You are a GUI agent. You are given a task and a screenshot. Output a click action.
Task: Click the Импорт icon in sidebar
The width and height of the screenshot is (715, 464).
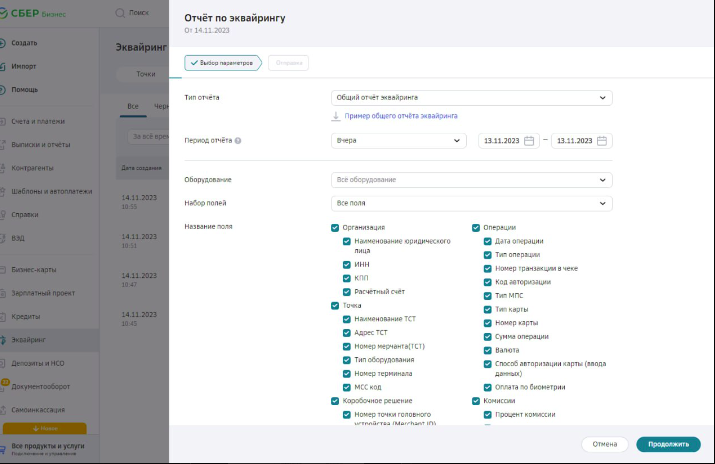tap(2, 66)
